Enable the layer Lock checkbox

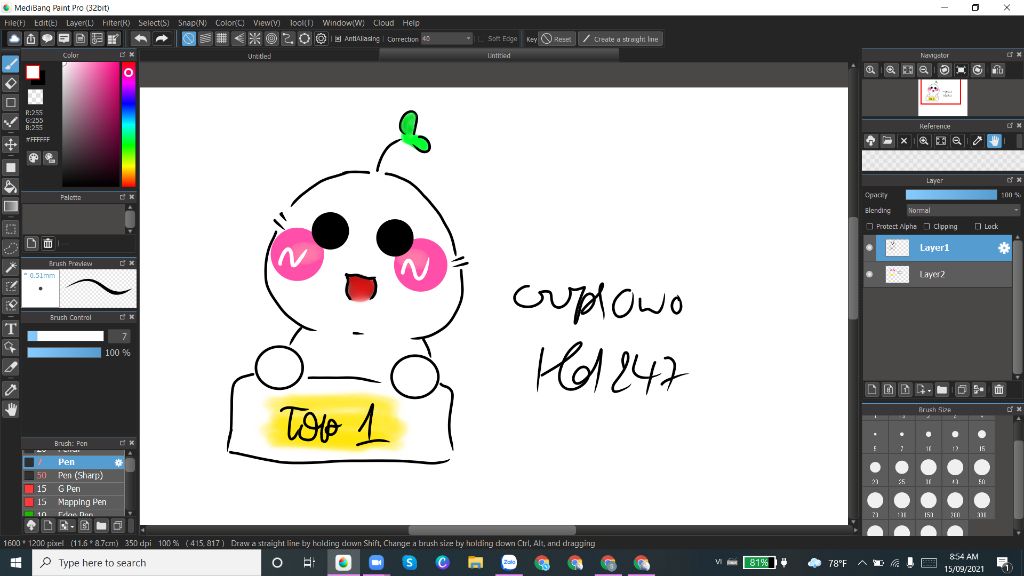pos(978,227)
